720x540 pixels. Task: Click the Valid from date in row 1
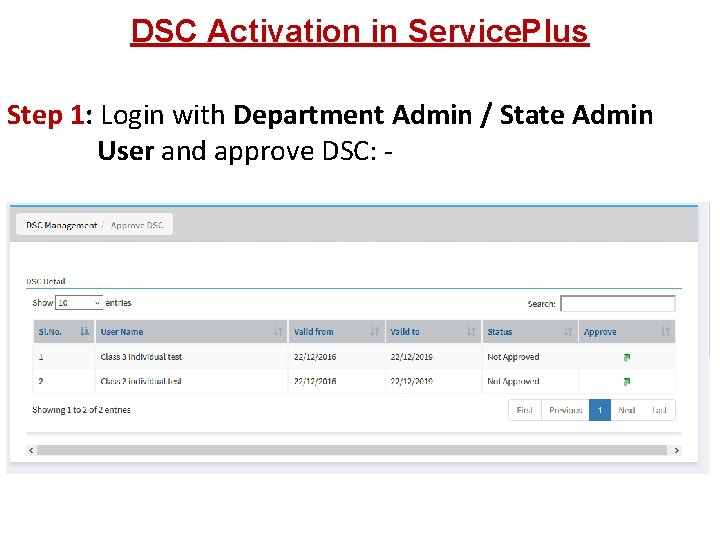[x=315, y=357]
